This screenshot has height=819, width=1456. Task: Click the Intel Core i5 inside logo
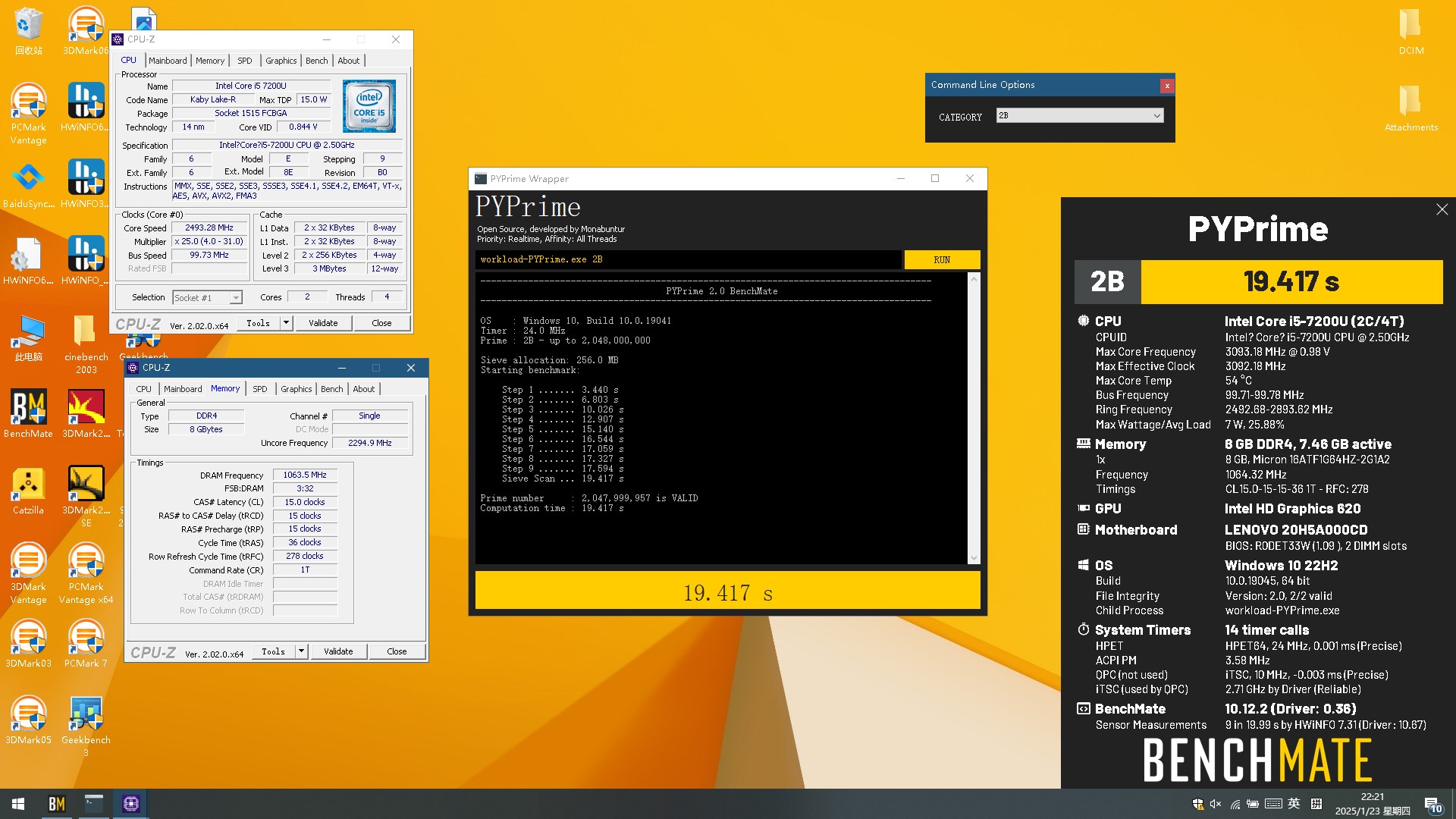[x=369, y=107]
